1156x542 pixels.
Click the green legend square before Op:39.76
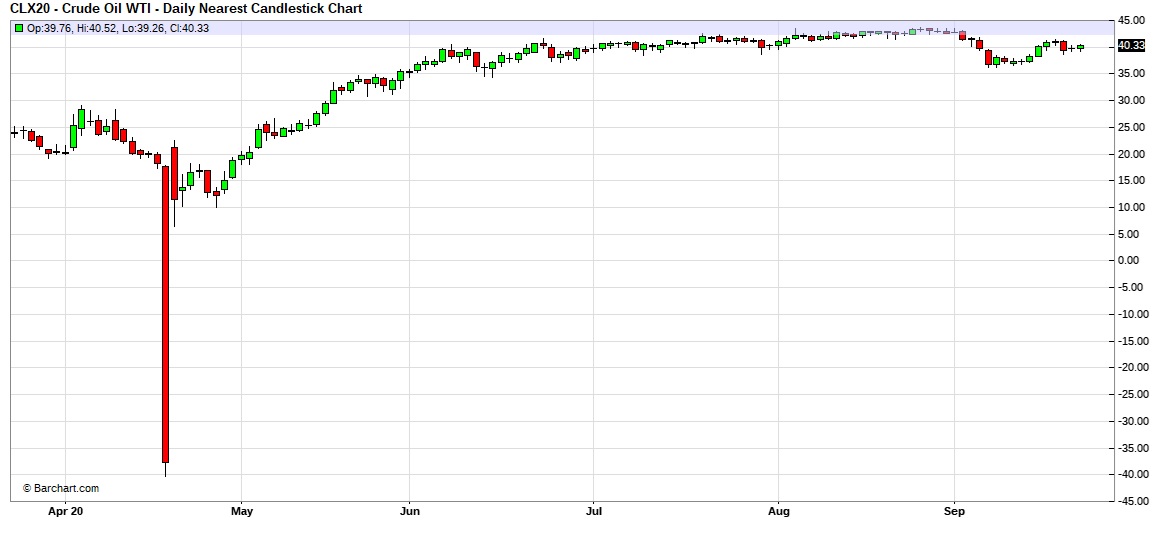click(18, 28)
